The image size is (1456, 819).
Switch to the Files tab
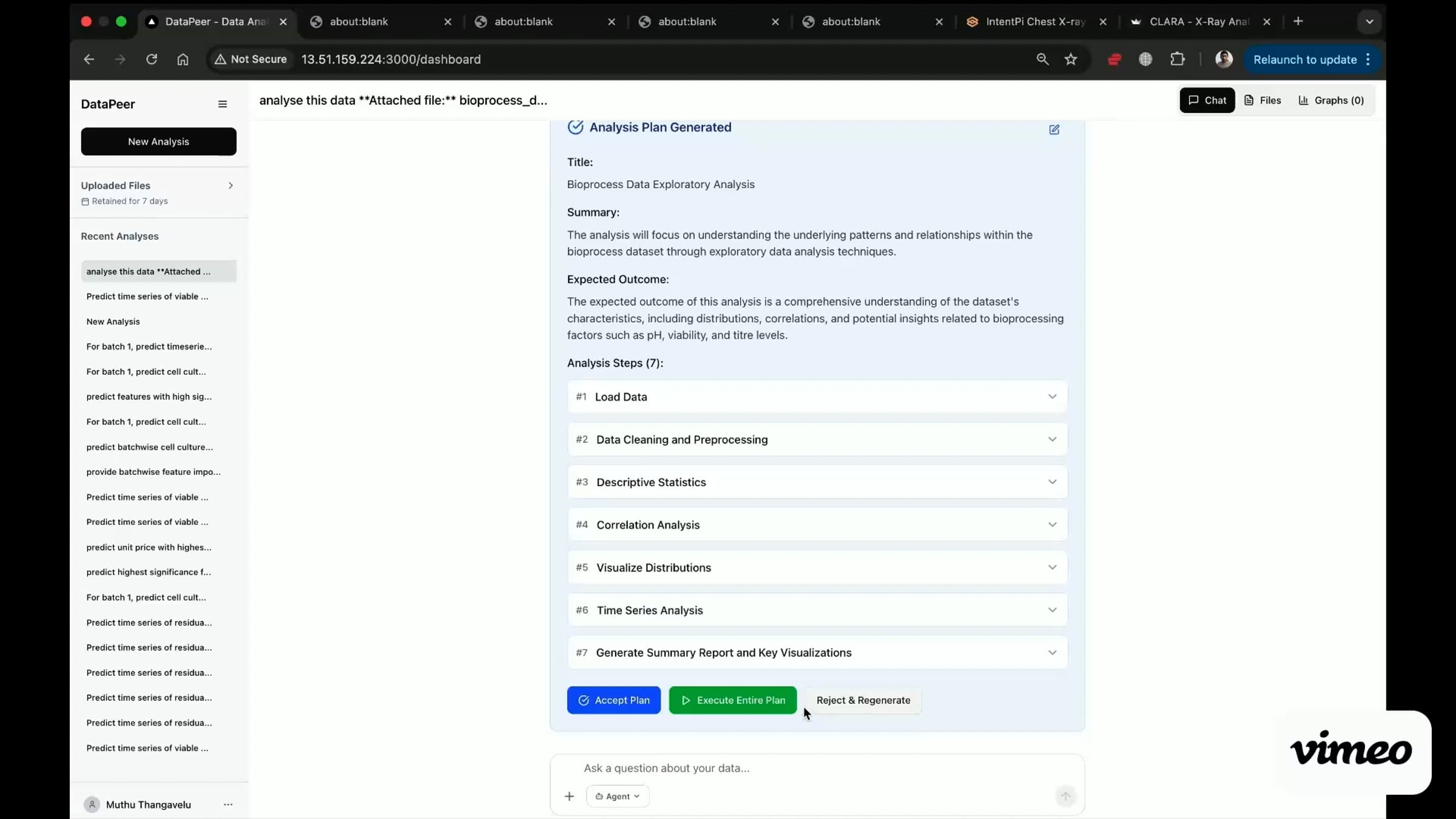click(1262, 100)
